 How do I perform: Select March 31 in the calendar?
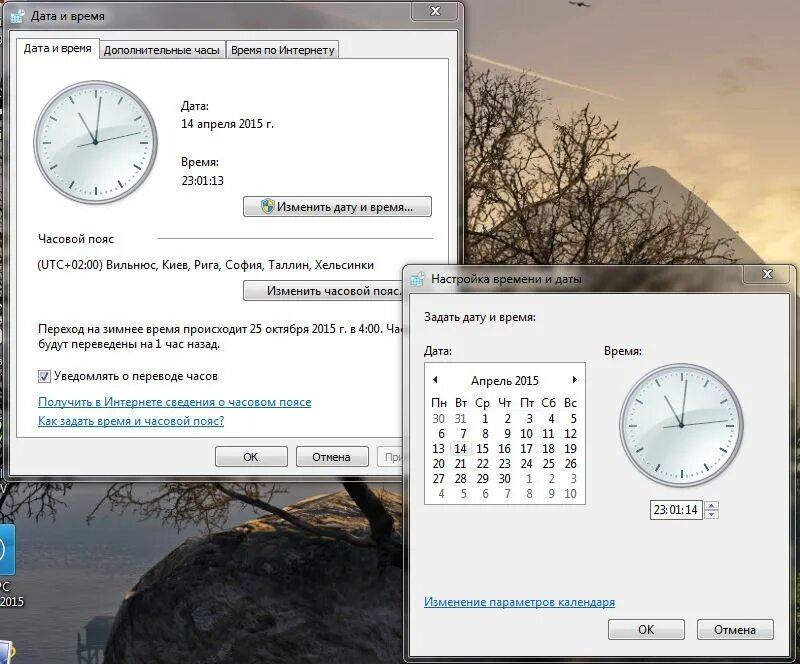click(460, 419)
